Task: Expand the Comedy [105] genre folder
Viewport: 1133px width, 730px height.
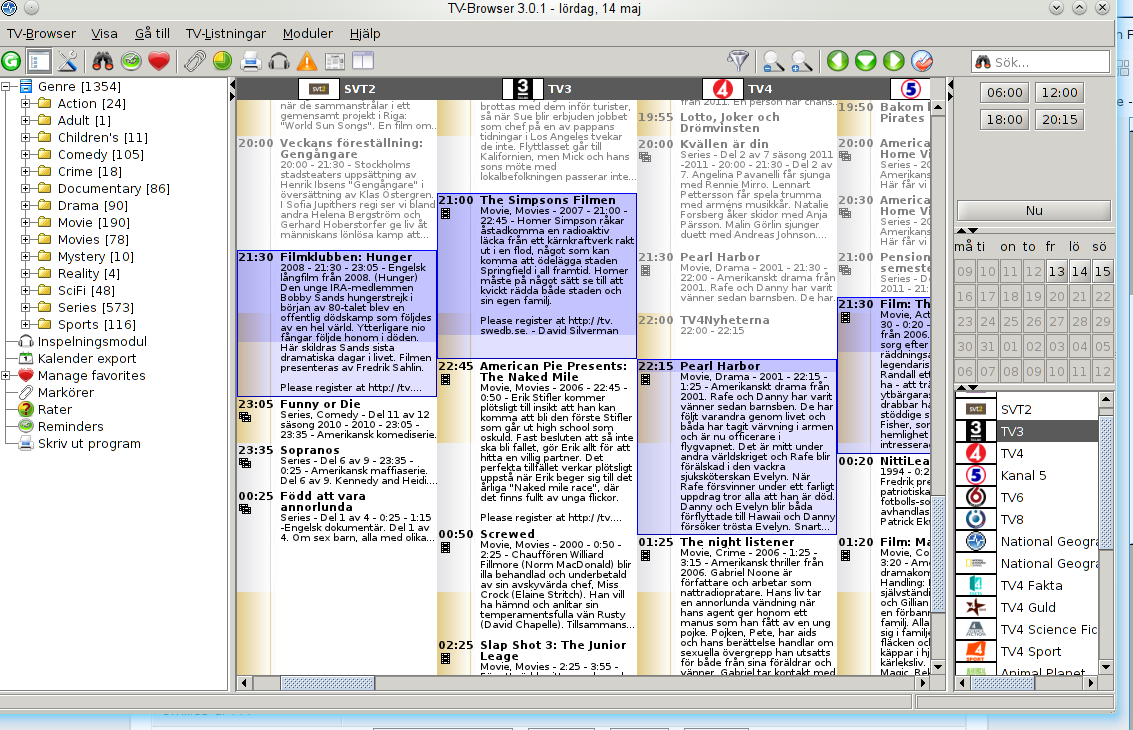Action: [x=25, y=155]
